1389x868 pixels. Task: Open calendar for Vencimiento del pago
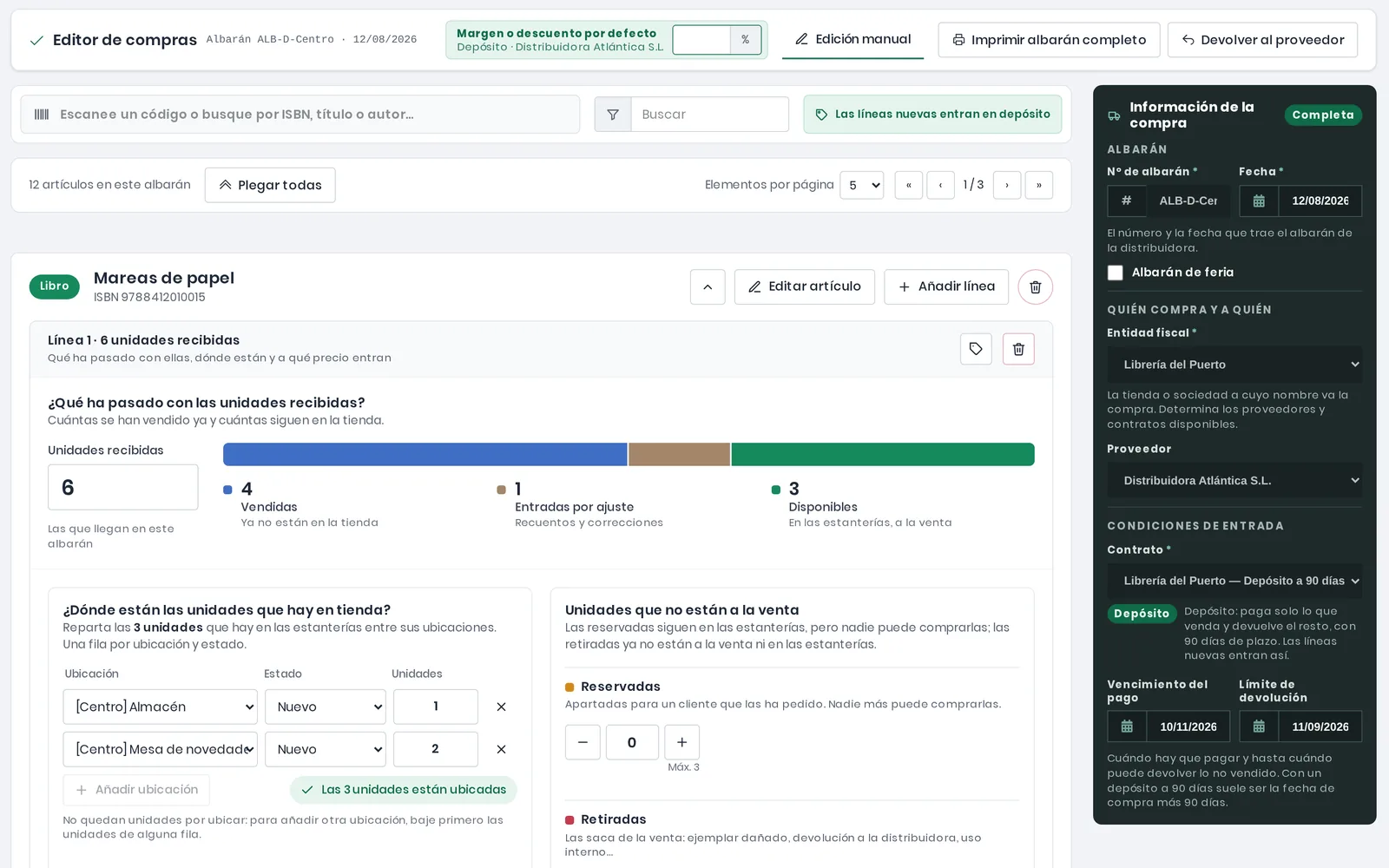[x=1127, y=727]
